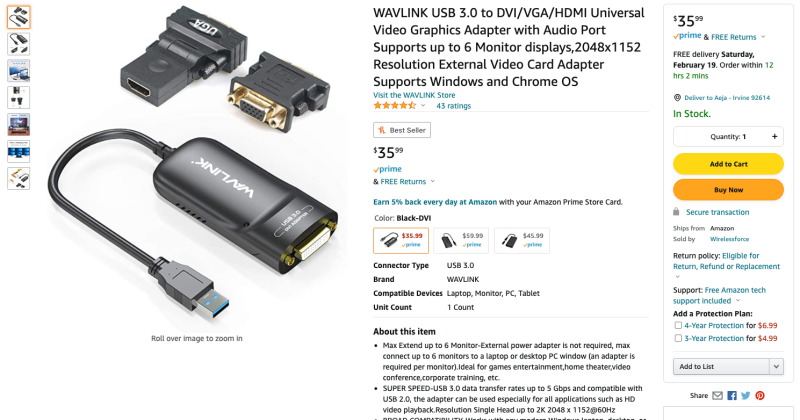This screenshot has width=800, height=420.
Task: Choose the $45.99 color variant
Action: (521, 240)
